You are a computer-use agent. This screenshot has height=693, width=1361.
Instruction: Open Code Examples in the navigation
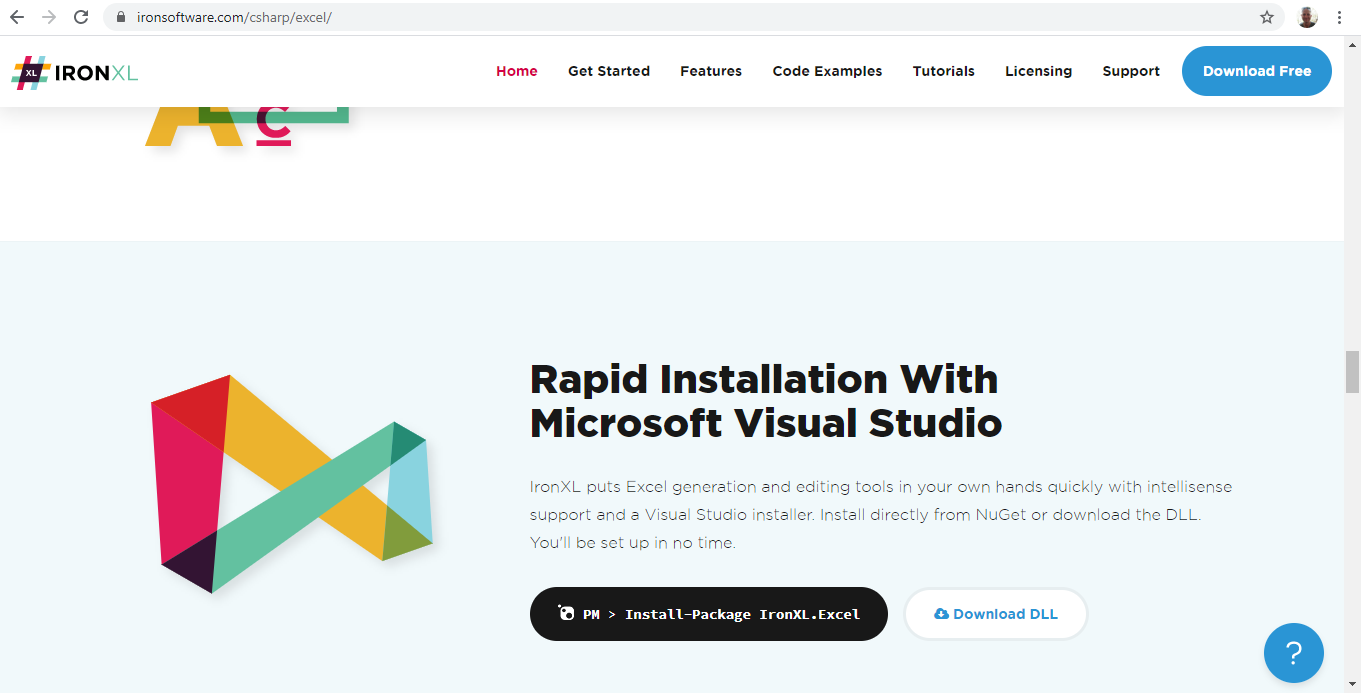point(827,71)
